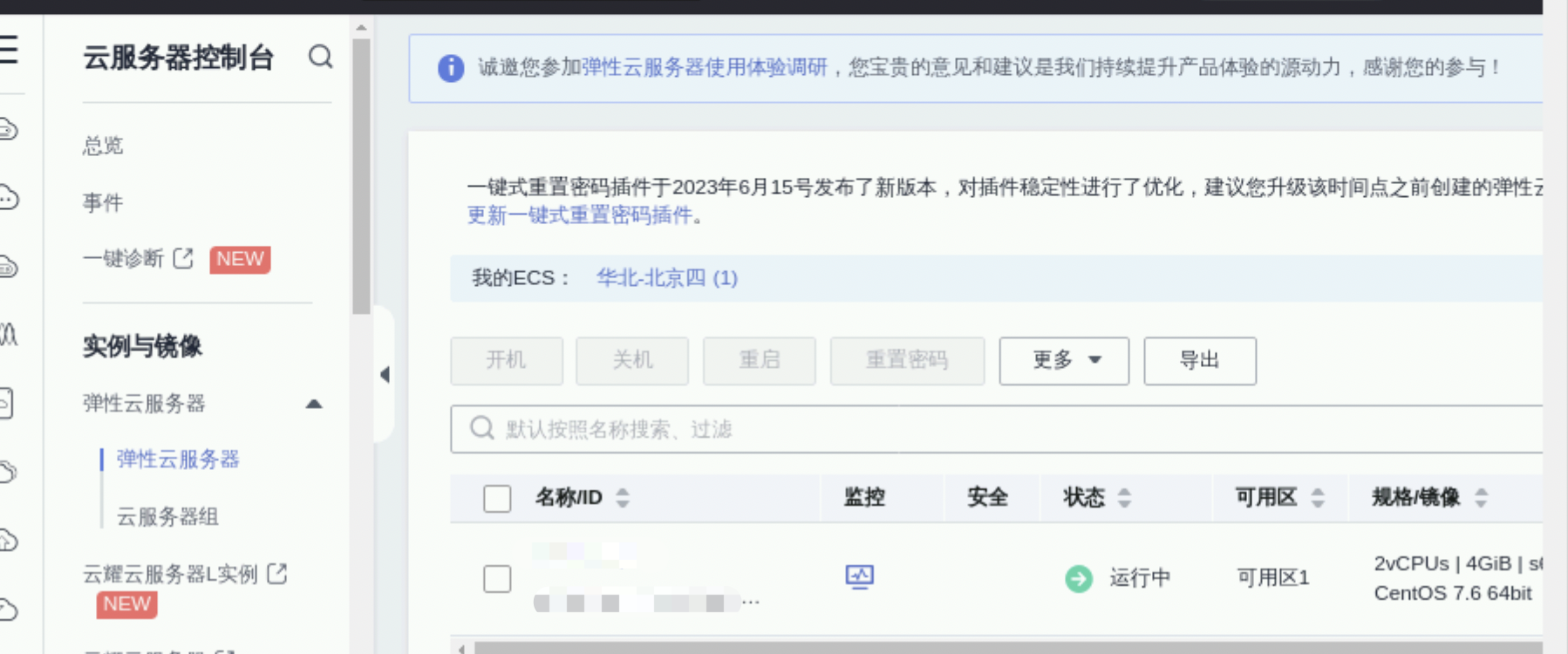Sort by the 名称/ID column arrows
Image resolution: width=1568 pixels, height=654 pixels.
[622, 498]
